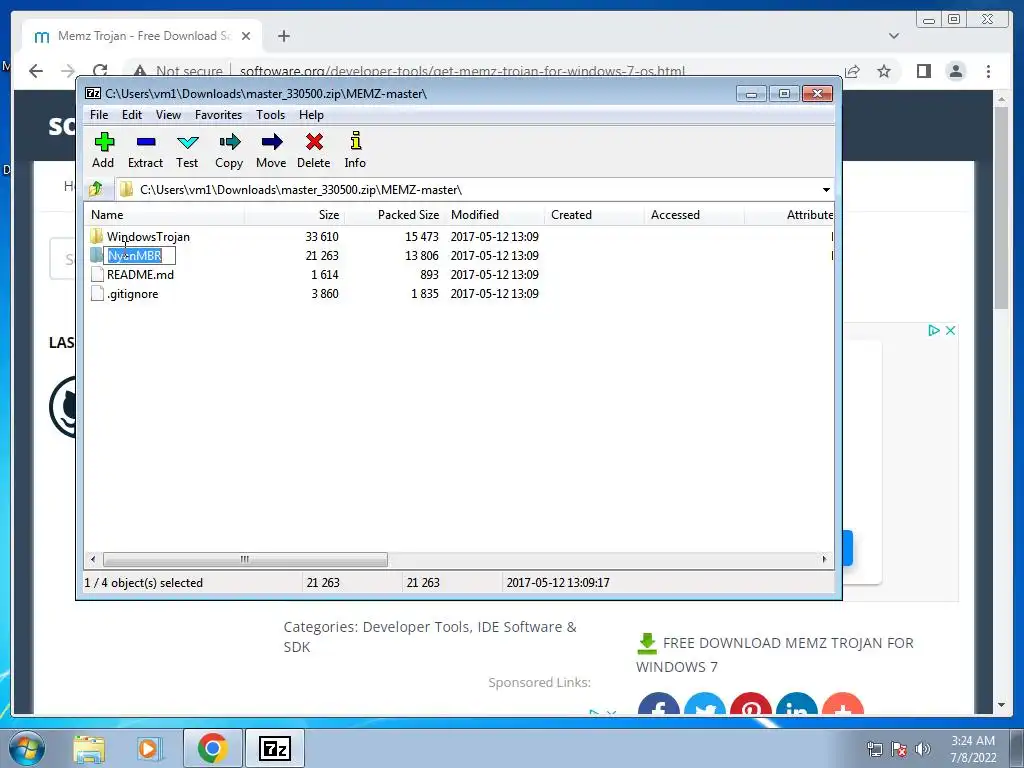Open Windows Explorer from the taskbar

[x=89, y=748]
